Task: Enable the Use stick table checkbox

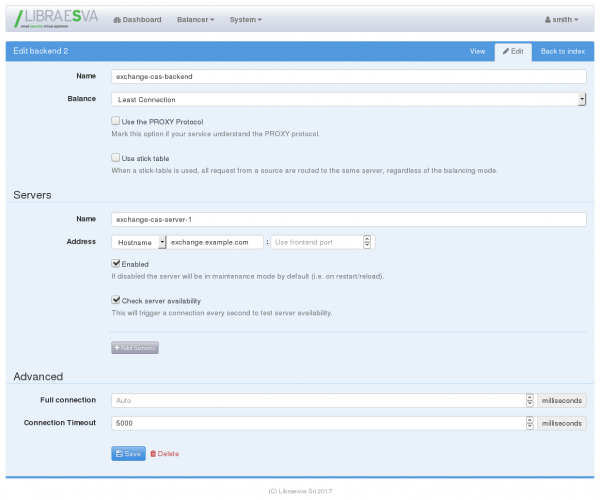Action: tap(116, 158)
